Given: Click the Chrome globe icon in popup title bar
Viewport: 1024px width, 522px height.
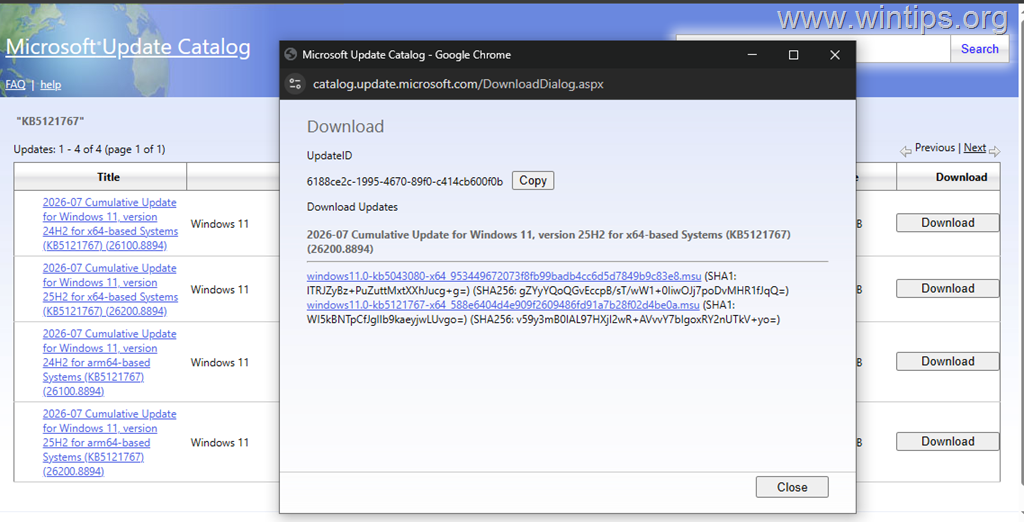Looking at the screenshot, I should click(291, 55).
